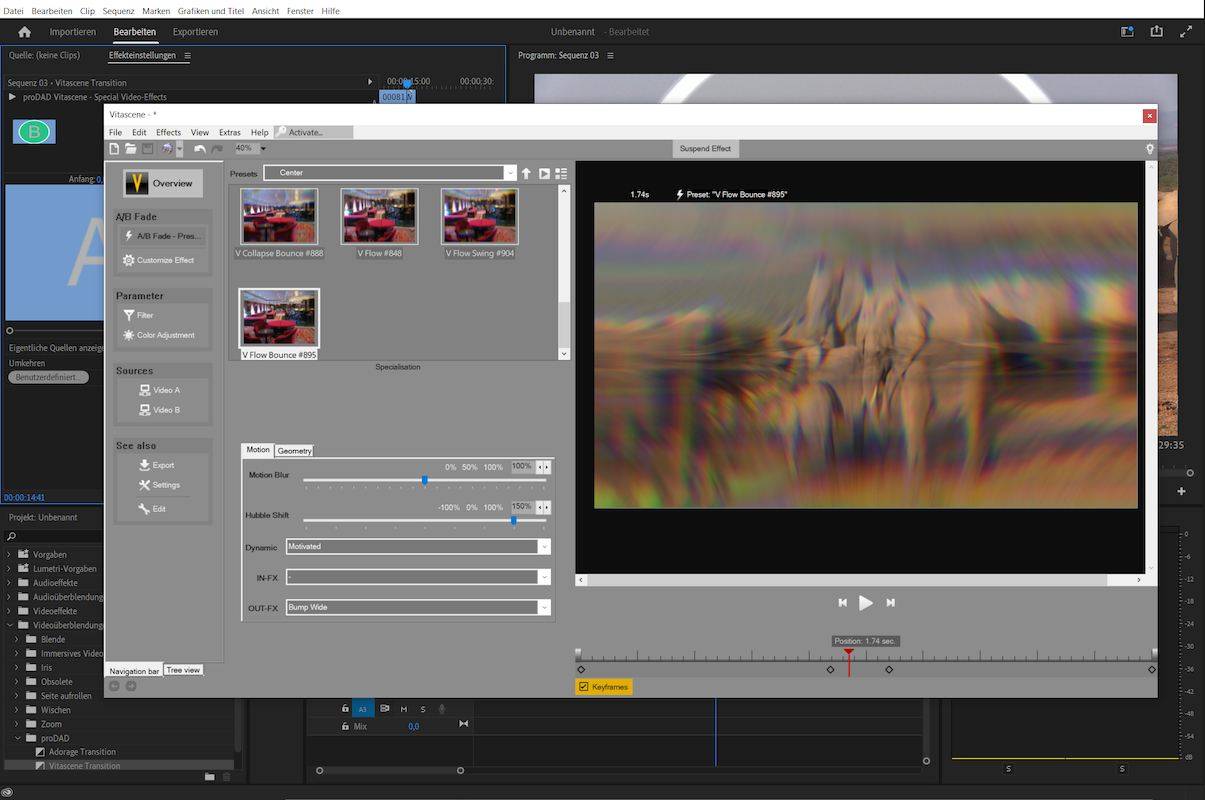Viewport: 1205px width, 800px height.
Task: Click the Overview button
Action: [x=163, y=183]
